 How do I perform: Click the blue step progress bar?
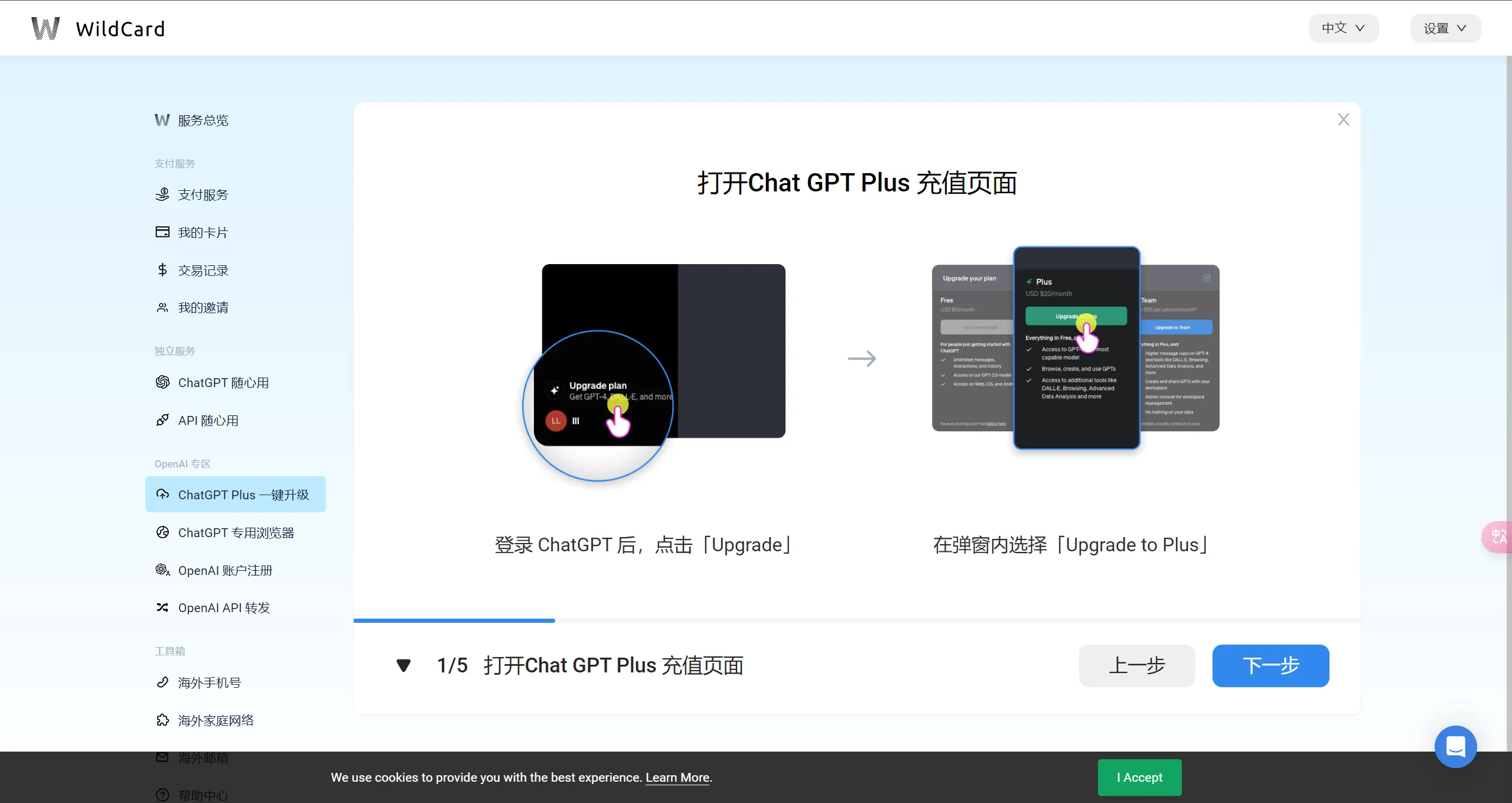(454, 620)
